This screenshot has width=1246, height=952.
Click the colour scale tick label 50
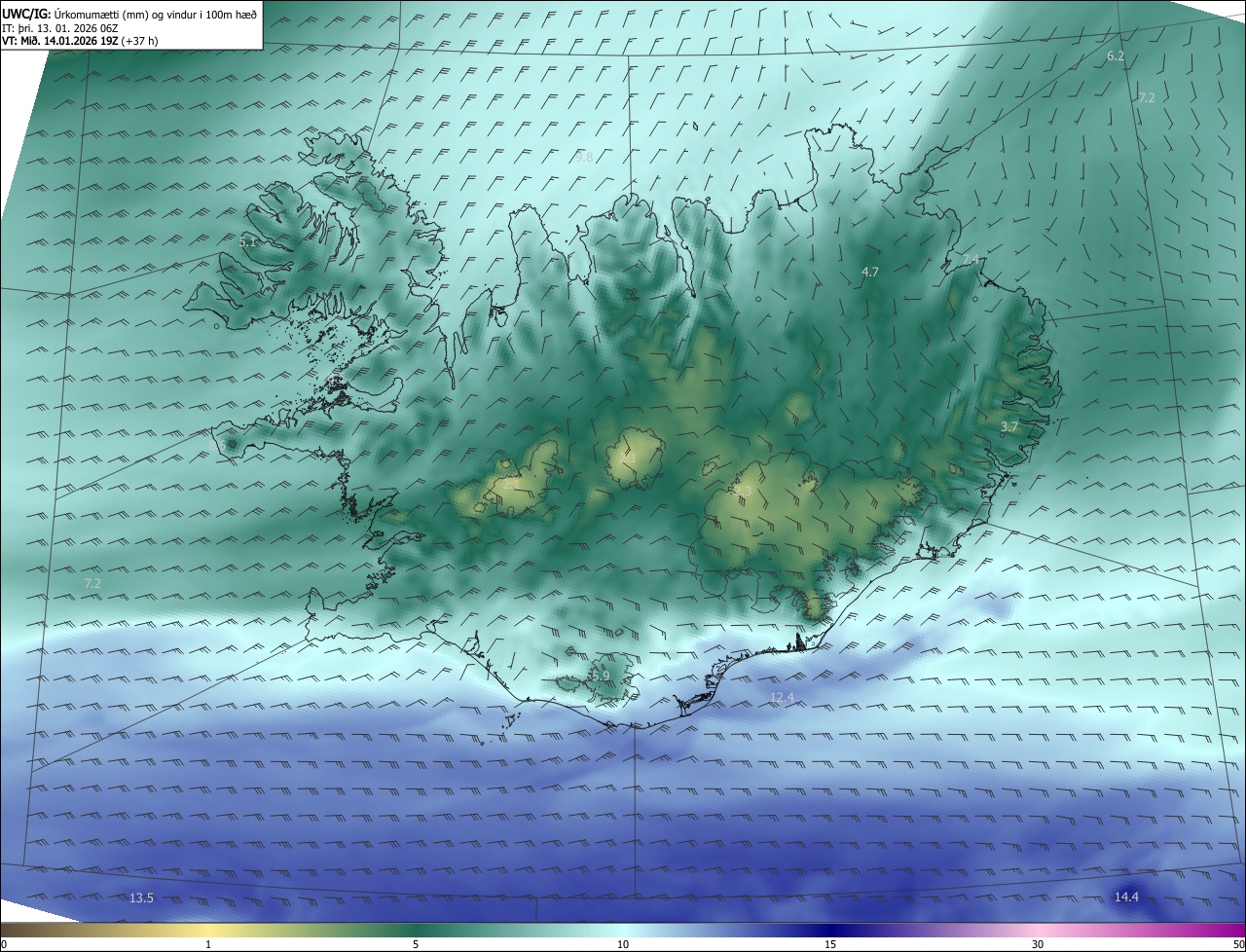[1237, 945]
